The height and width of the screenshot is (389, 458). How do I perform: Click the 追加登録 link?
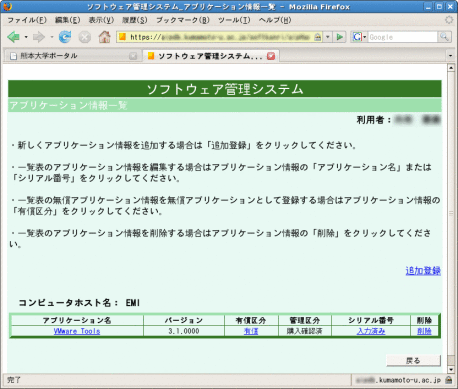click(423, 271)
